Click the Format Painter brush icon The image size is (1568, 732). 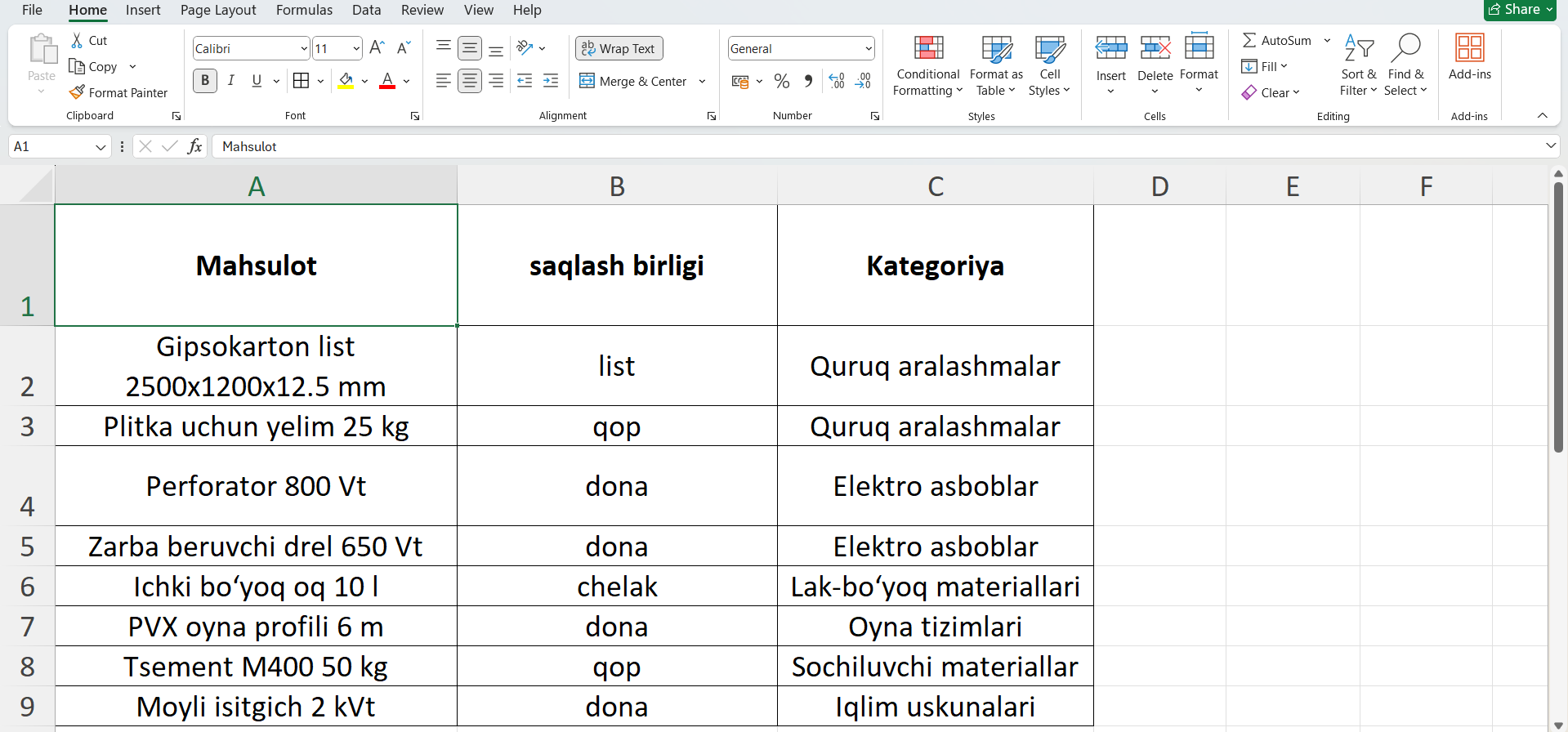(78, 92)
